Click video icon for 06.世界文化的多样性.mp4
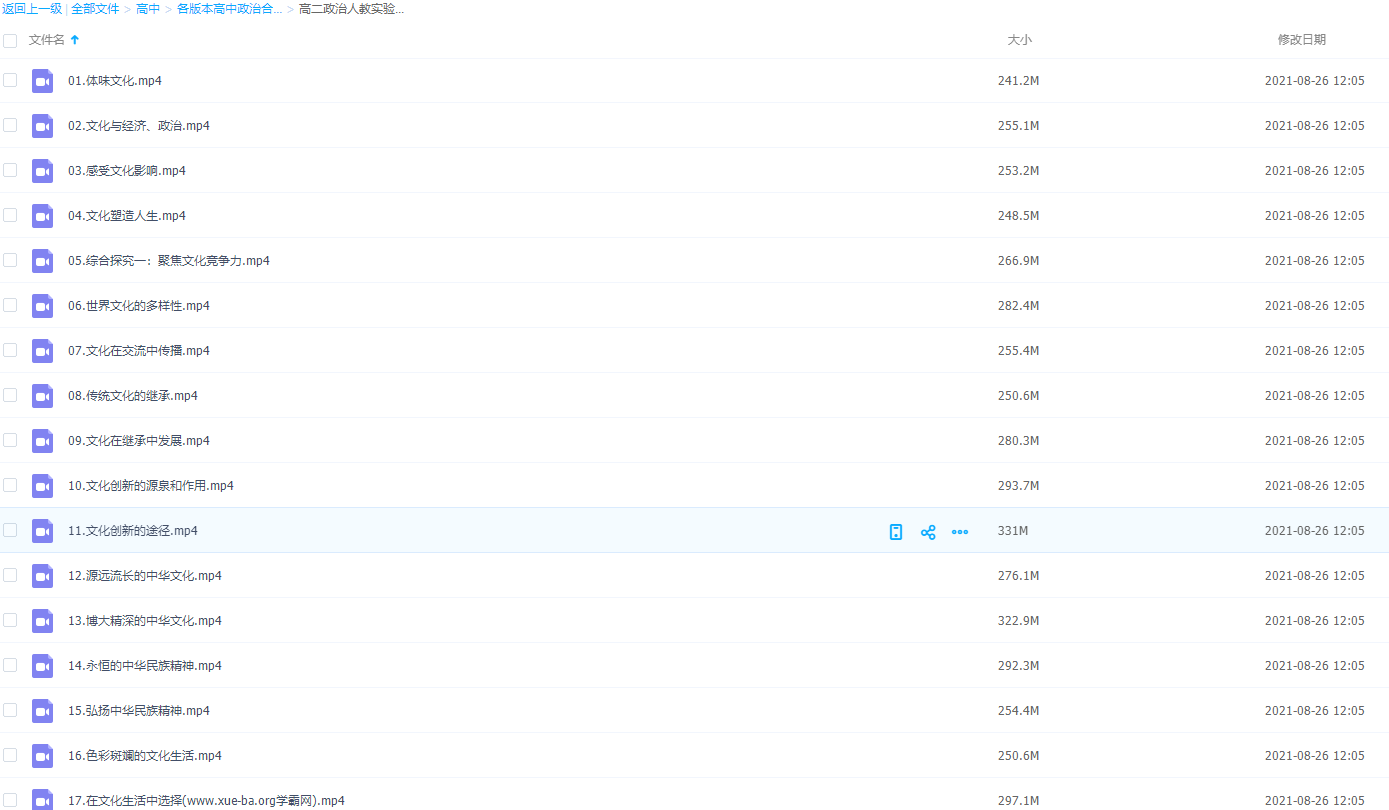1389x810 pixels. [42, 306]
